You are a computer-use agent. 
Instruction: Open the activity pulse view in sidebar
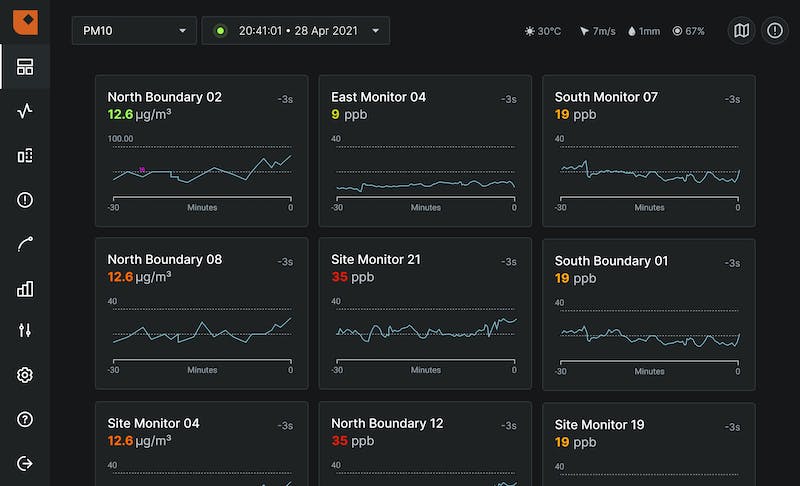25,111
